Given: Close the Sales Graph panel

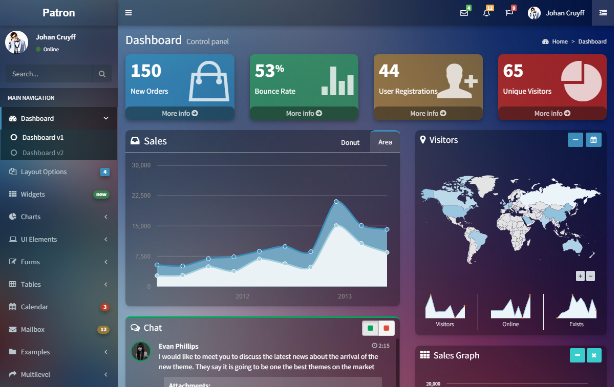Looking at the screenshot, I should point(594,355).
